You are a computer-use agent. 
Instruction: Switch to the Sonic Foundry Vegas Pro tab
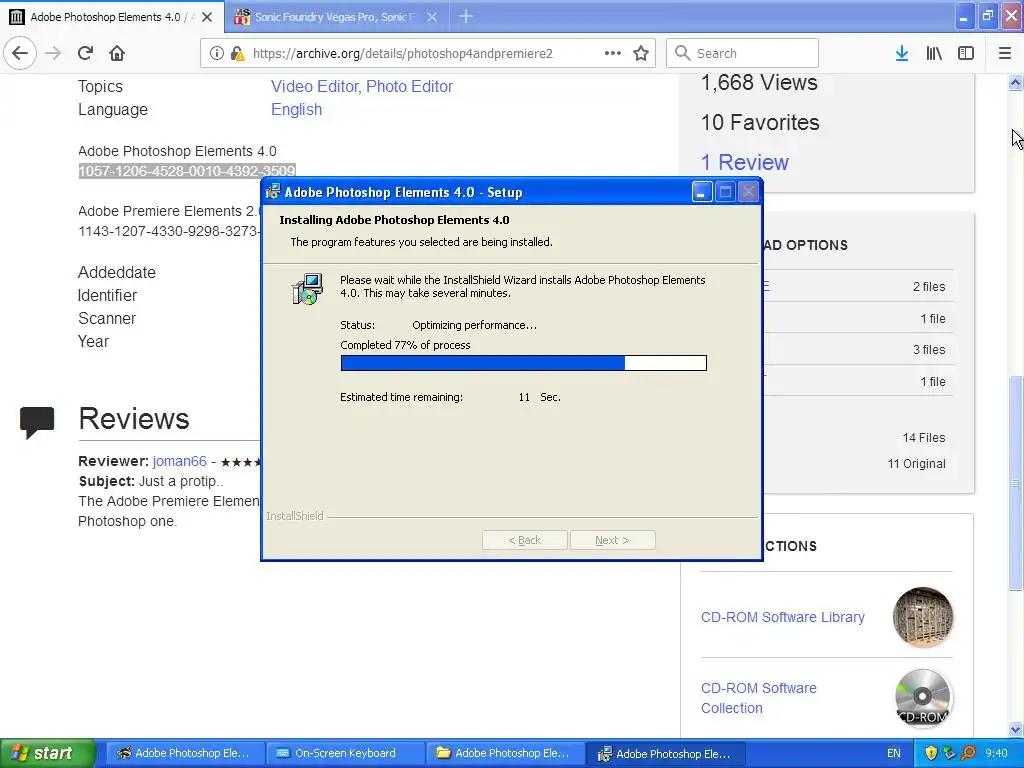pyautogui.click(x=334, y=17)
